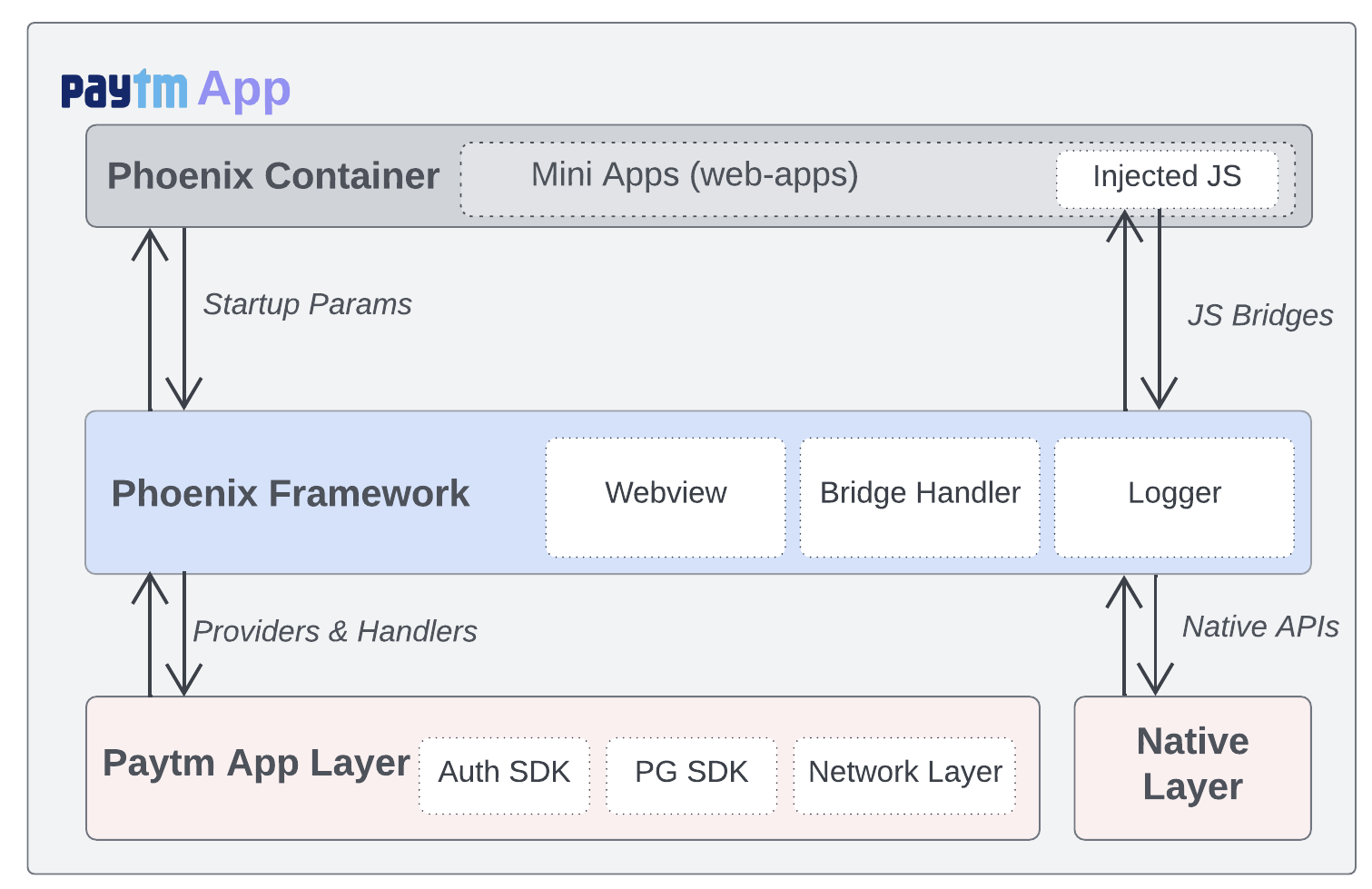Click the Providers & Handlers label
This screenshot has height=889, width=1372.
[x=335, y=631]
